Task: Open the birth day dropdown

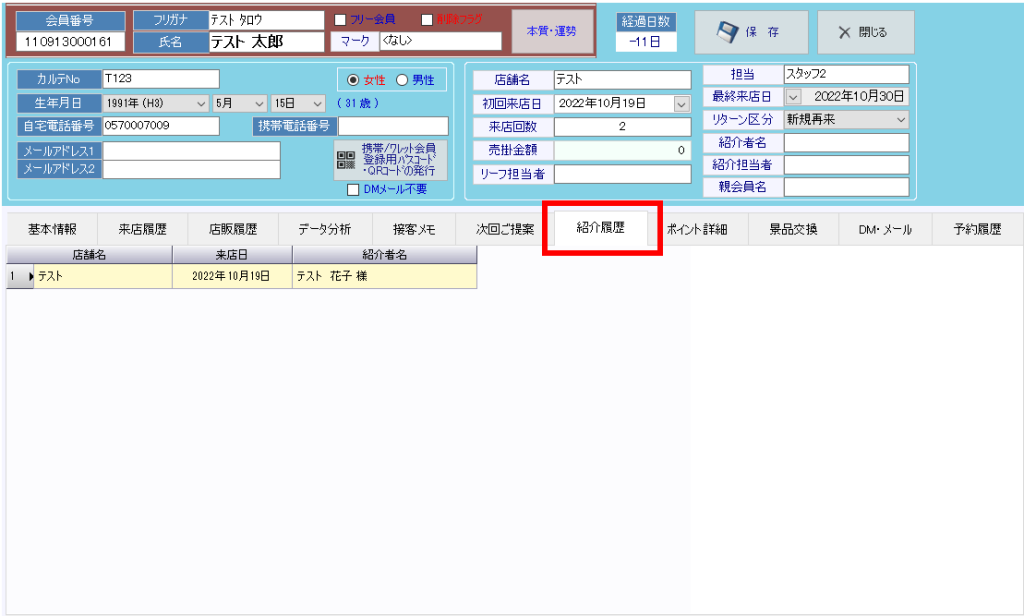Action: point(317,103)
